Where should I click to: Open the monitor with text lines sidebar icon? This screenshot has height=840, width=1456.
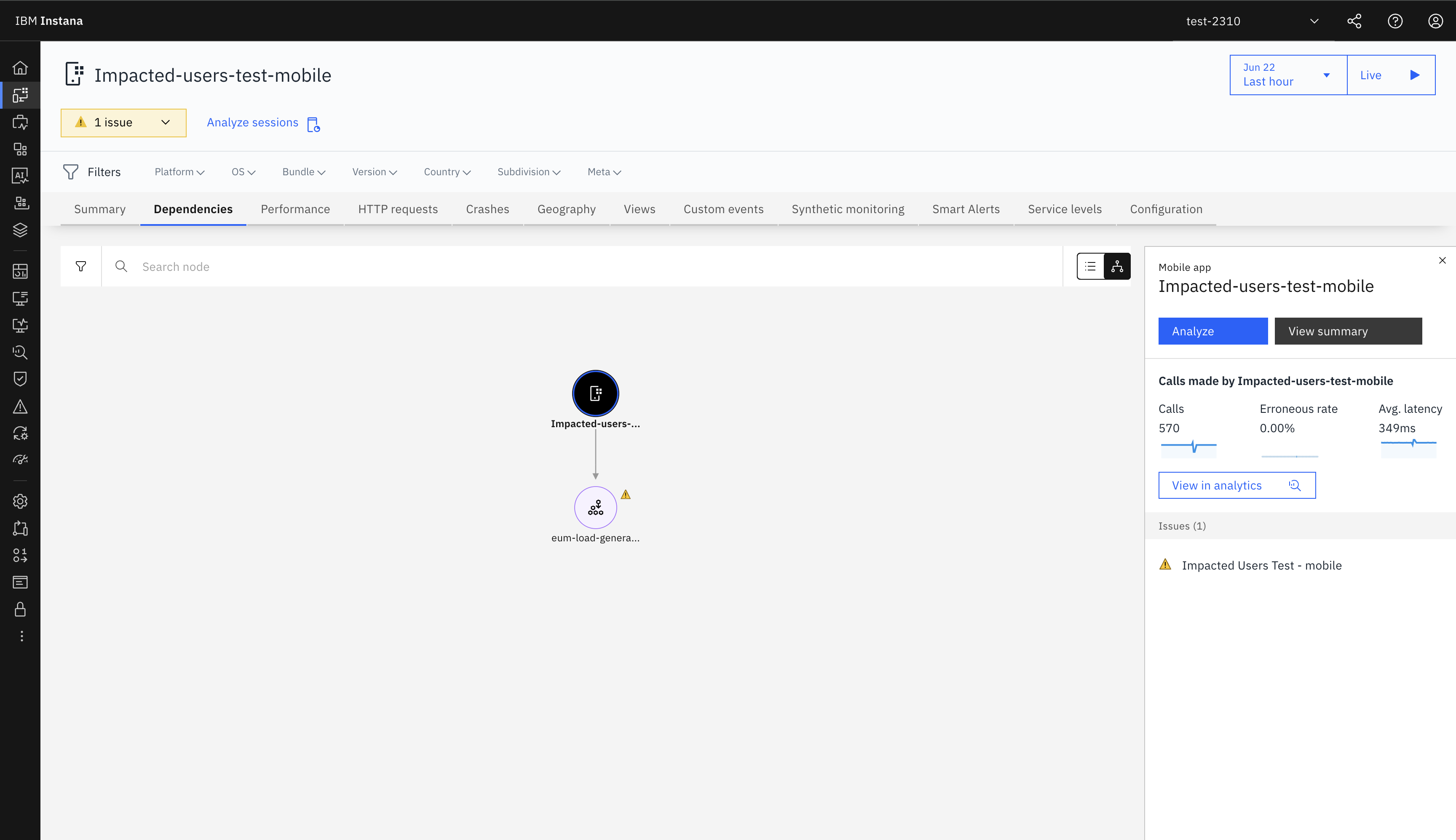tap(20, 298)
